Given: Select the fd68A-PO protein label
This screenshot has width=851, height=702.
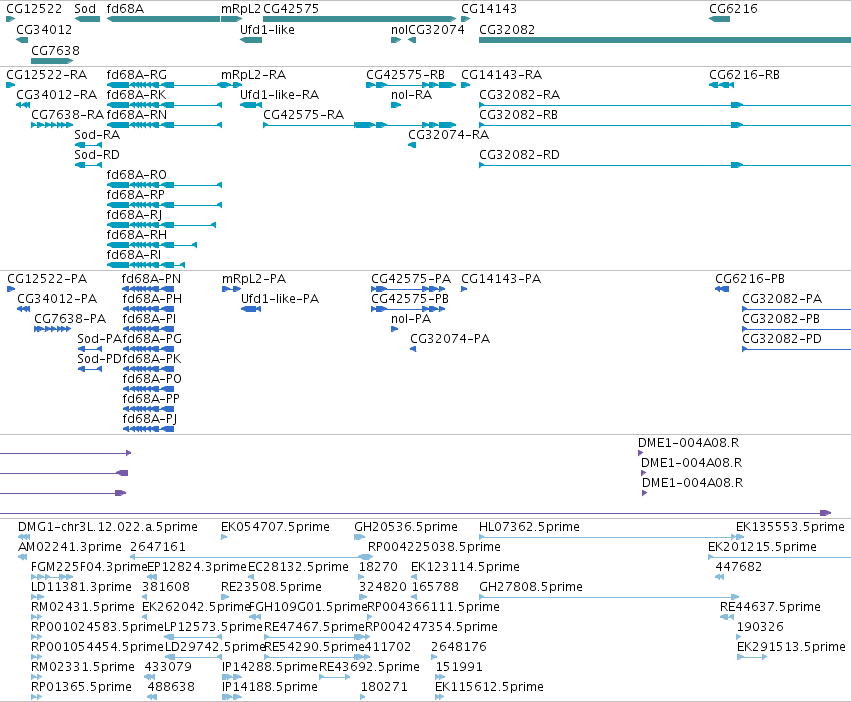Looking at the screenshot, I should (152, 378).
